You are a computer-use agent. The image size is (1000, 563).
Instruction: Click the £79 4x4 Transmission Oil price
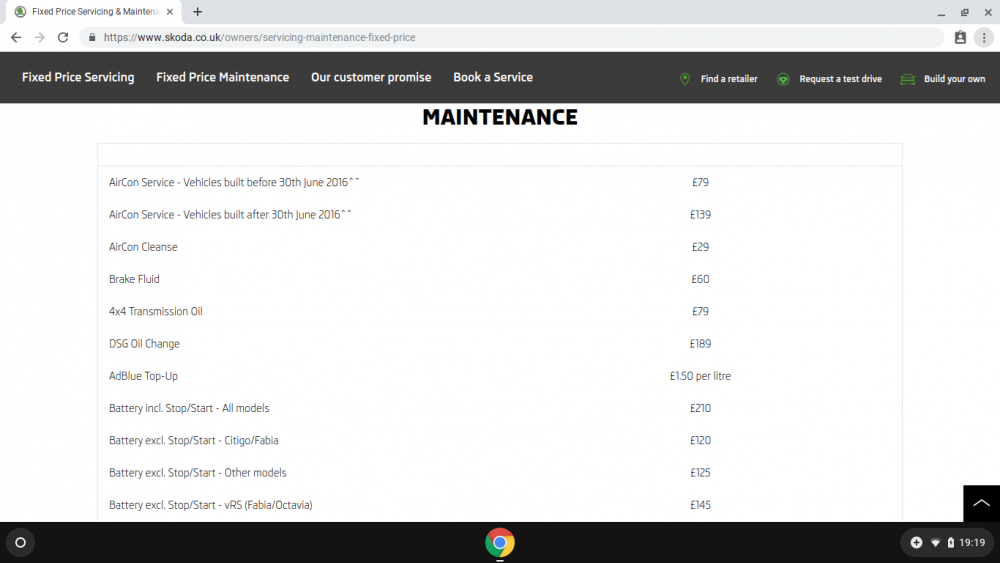700,311
